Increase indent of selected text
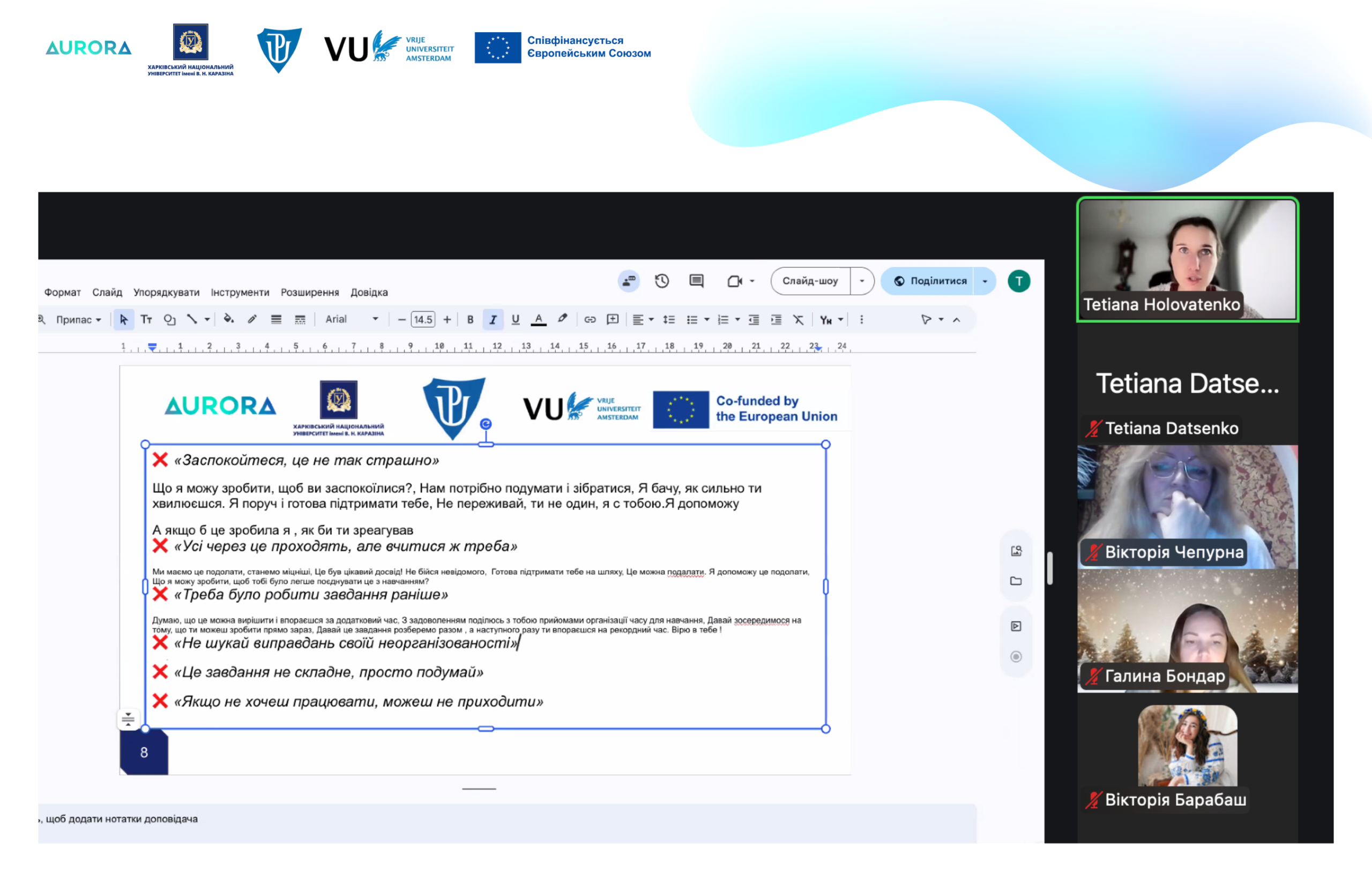Image resolution: width=1372 pixels, height=892 pixels. coord(777,320)
